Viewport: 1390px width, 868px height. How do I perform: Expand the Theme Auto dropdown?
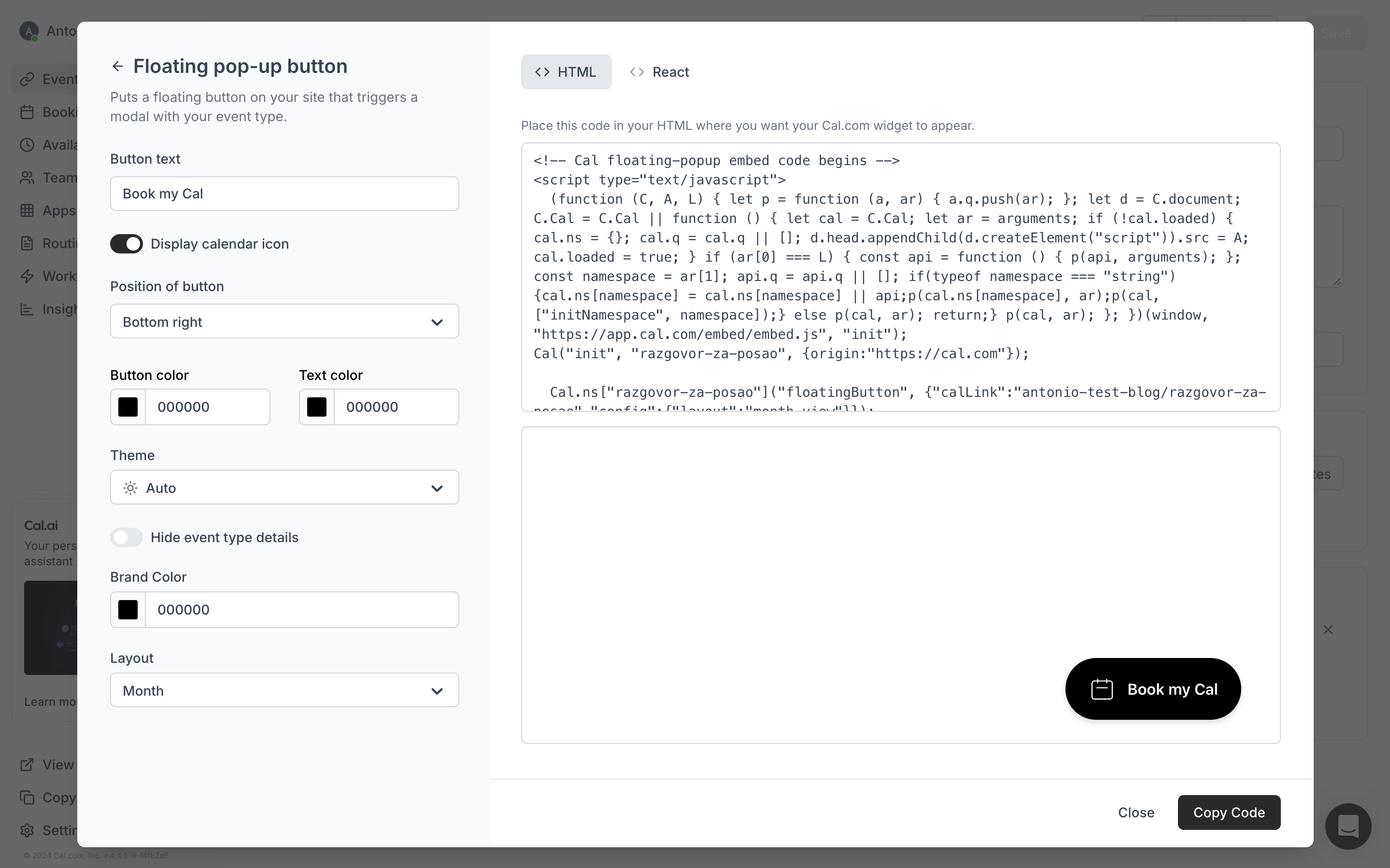[x=284, y=488]
